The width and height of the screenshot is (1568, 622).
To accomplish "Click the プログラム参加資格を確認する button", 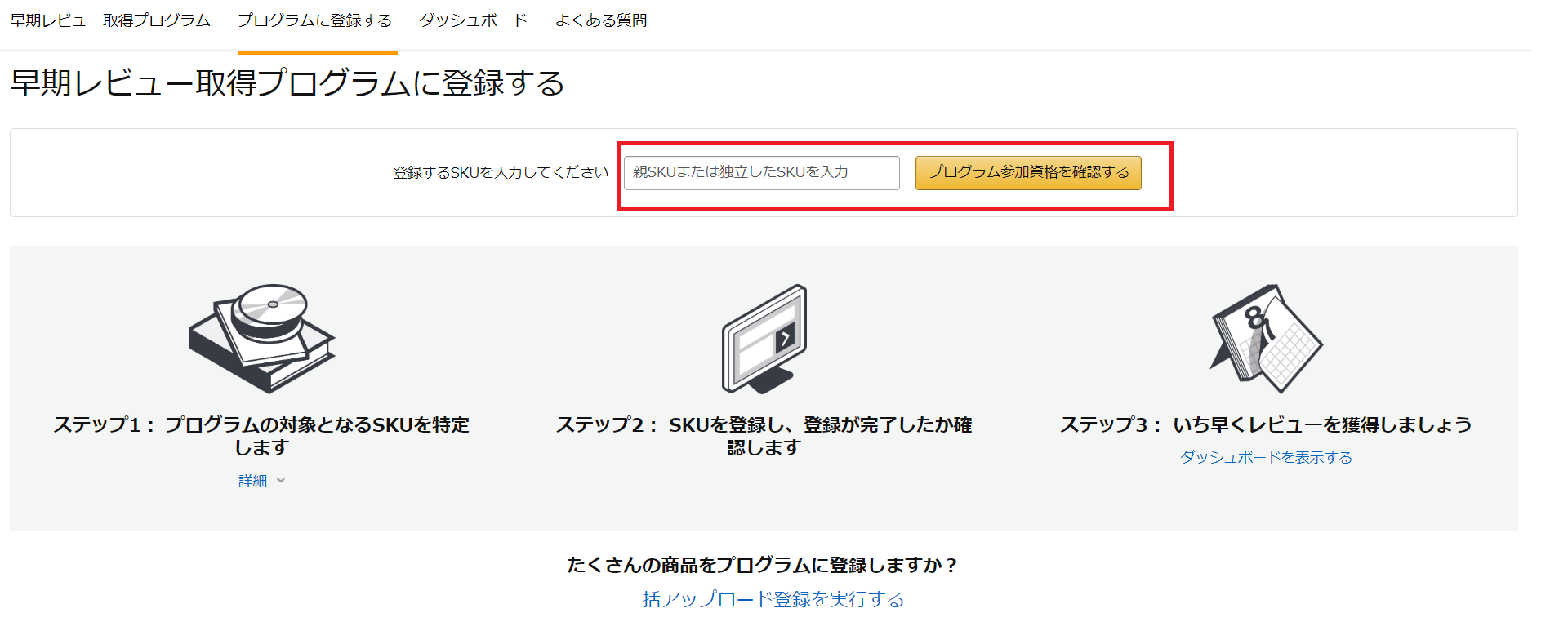I will (x=1028, y=173).
